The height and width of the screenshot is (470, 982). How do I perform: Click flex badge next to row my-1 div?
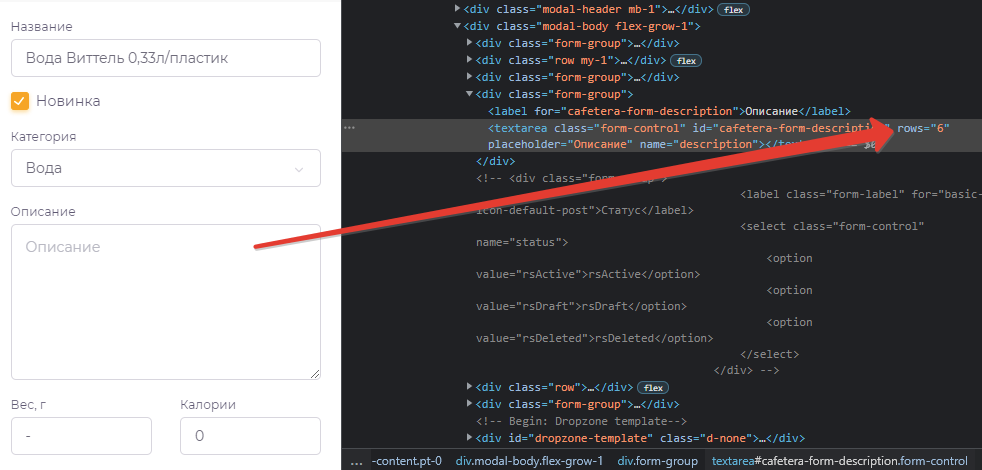point(686,60)
